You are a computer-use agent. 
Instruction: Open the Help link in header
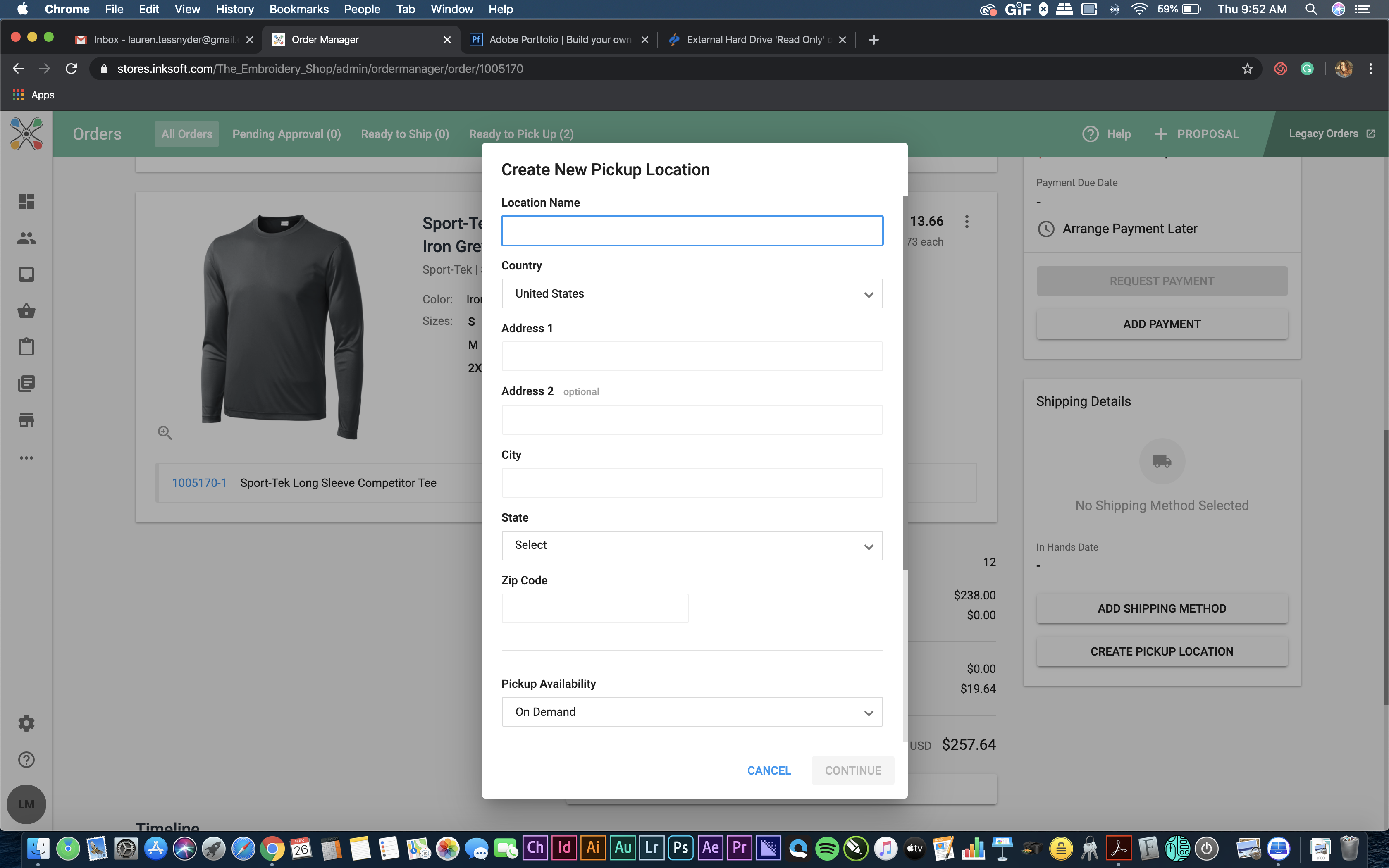click(x=1107, y=134)
